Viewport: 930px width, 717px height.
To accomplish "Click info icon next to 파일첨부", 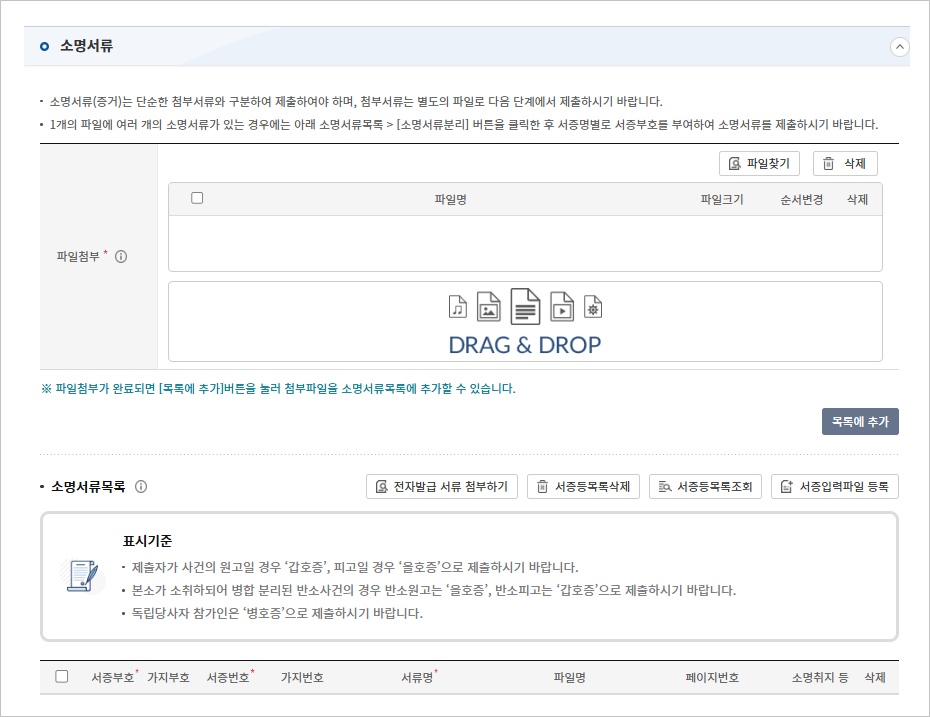I will (121, 257).
